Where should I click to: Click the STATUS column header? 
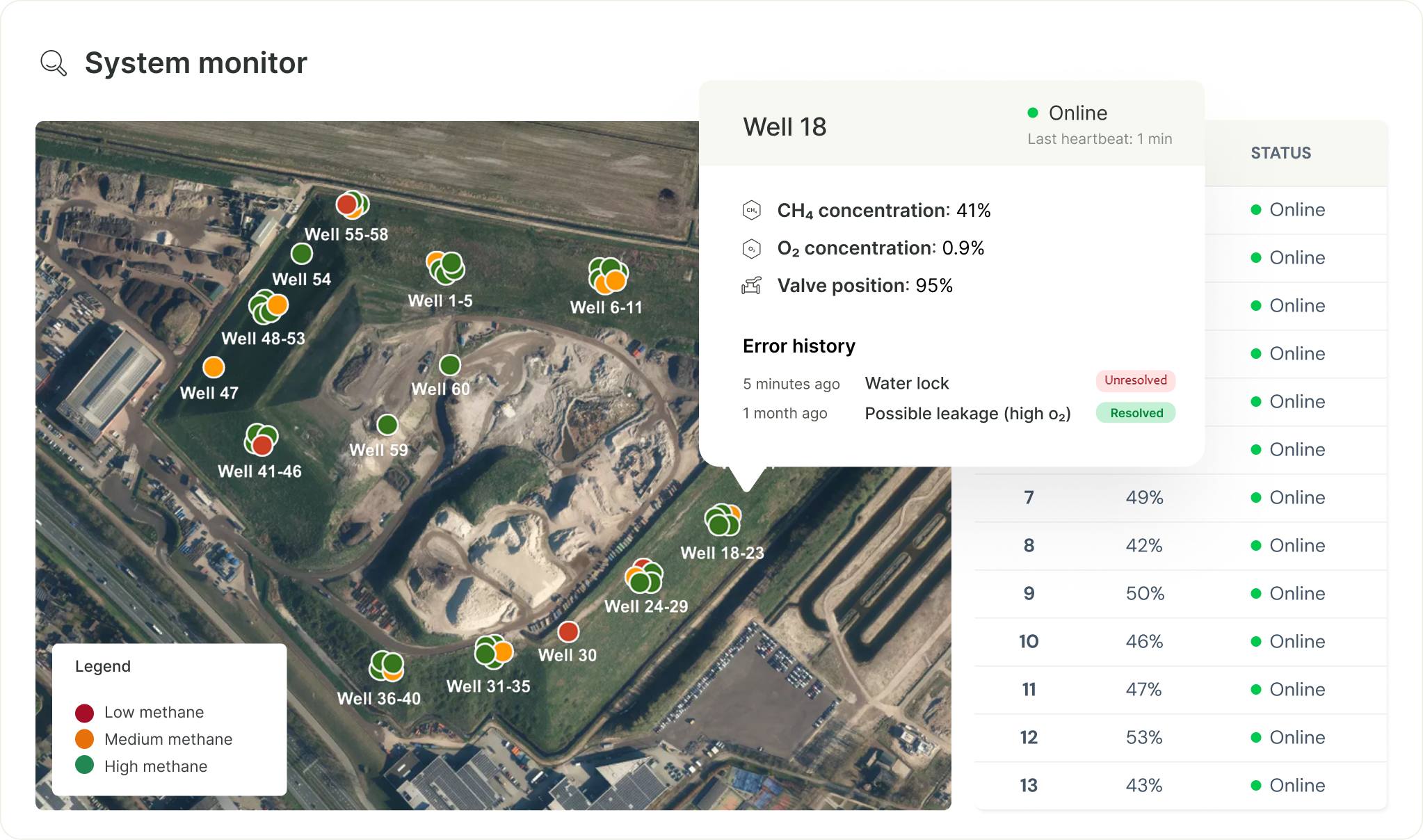[x=1280, y=153]
